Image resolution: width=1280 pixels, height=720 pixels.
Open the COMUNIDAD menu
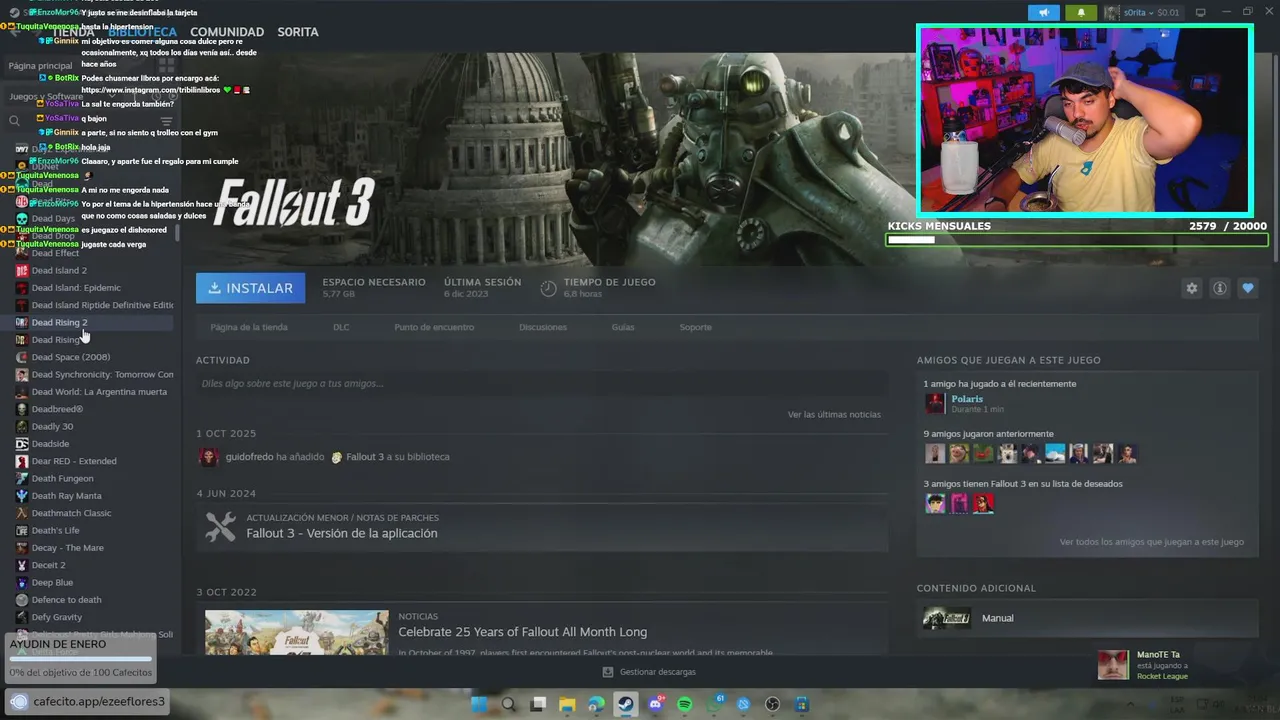[x=227, y=32]
